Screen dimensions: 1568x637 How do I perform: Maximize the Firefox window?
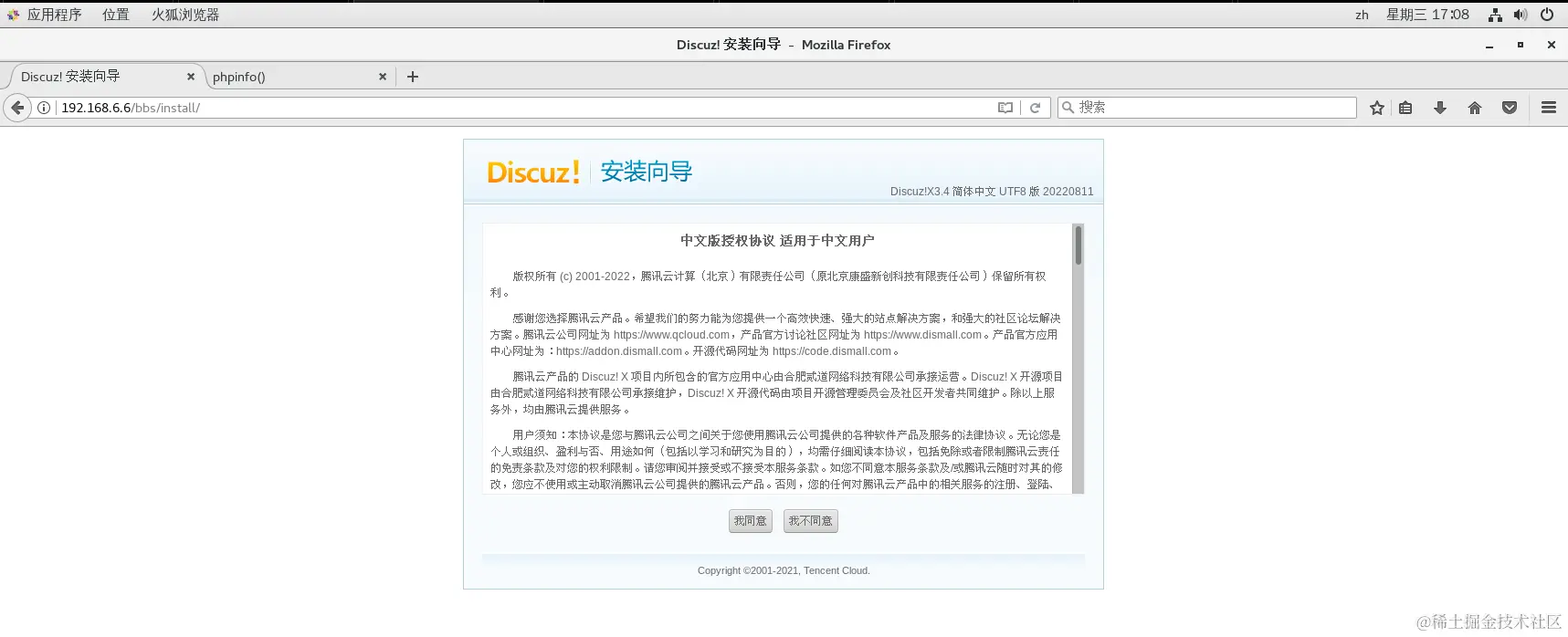click(1521, 45)
